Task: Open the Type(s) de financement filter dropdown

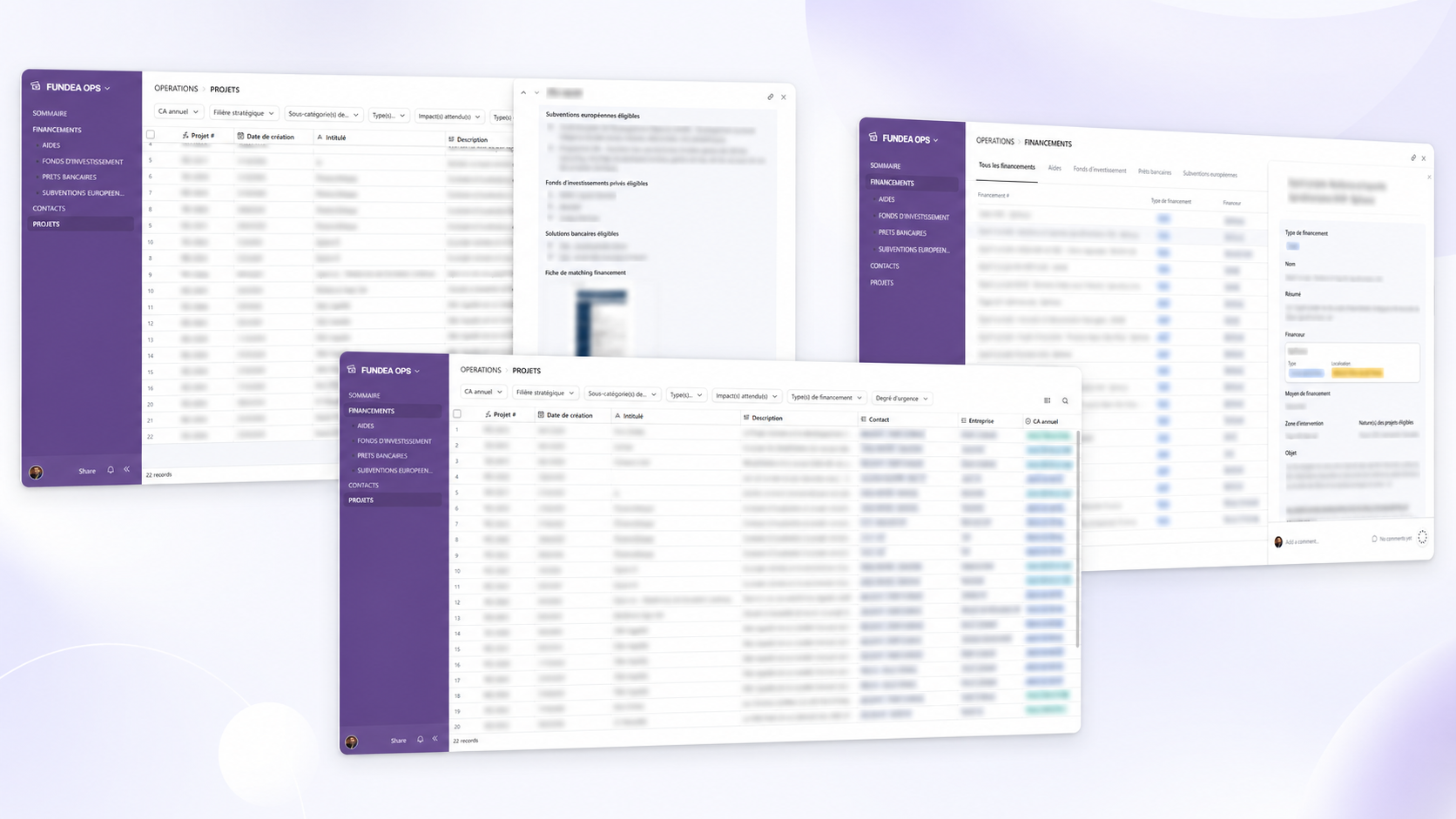Action: (x=826, y=397)
